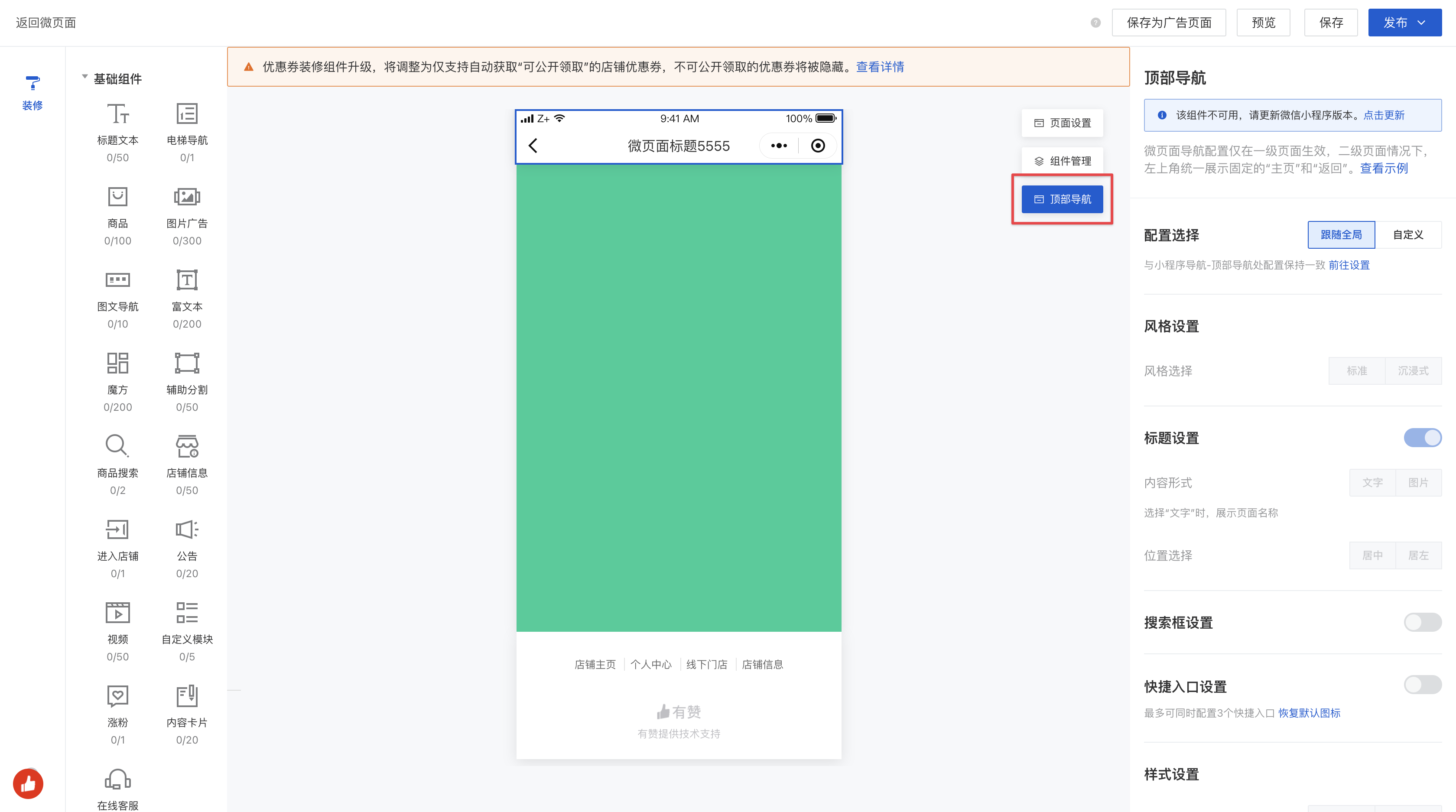Select the 自定义 configuration option
Viewport: 1456px width, 812px height.
pos(1407,234)
